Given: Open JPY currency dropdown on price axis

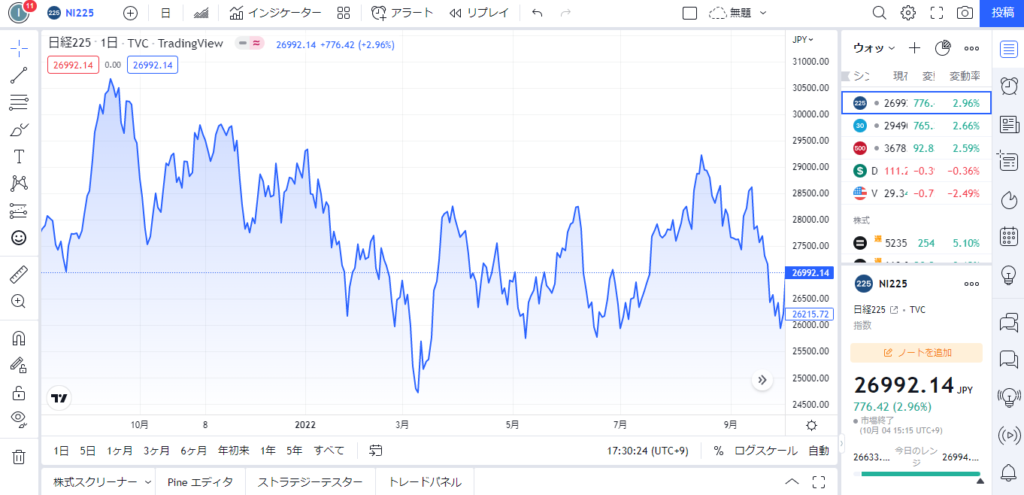Looking at the screenshot, I should pyautogui.click(x=803, y=40).
